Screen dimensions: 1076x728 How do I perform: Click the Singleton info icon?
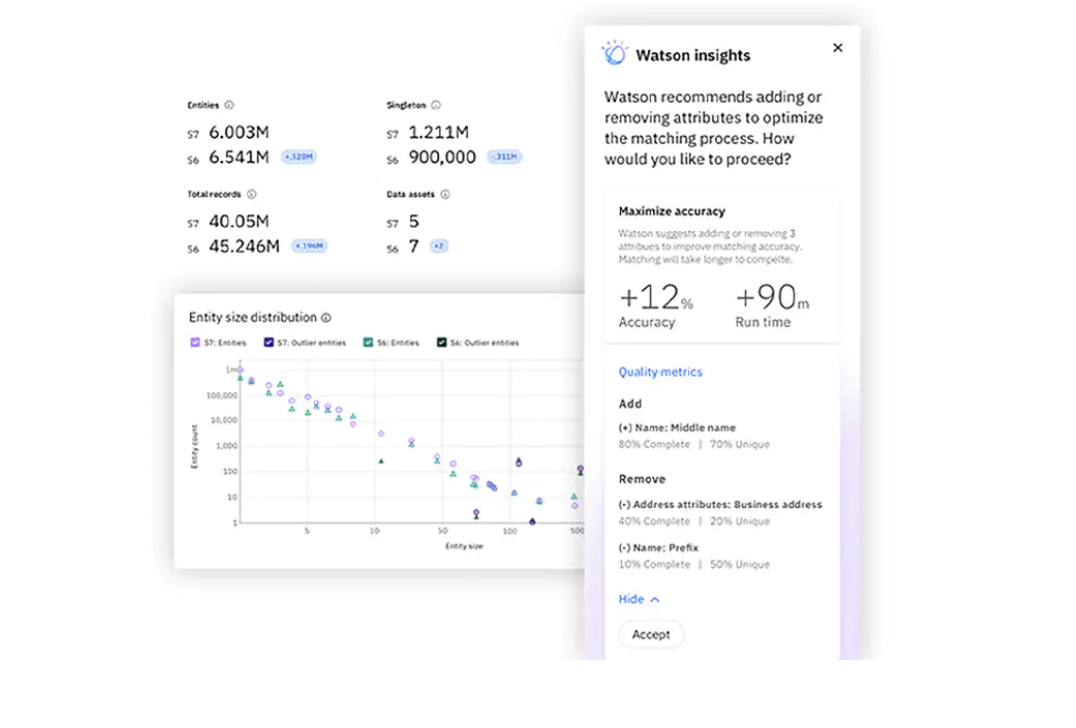click(x=437, y=104)
